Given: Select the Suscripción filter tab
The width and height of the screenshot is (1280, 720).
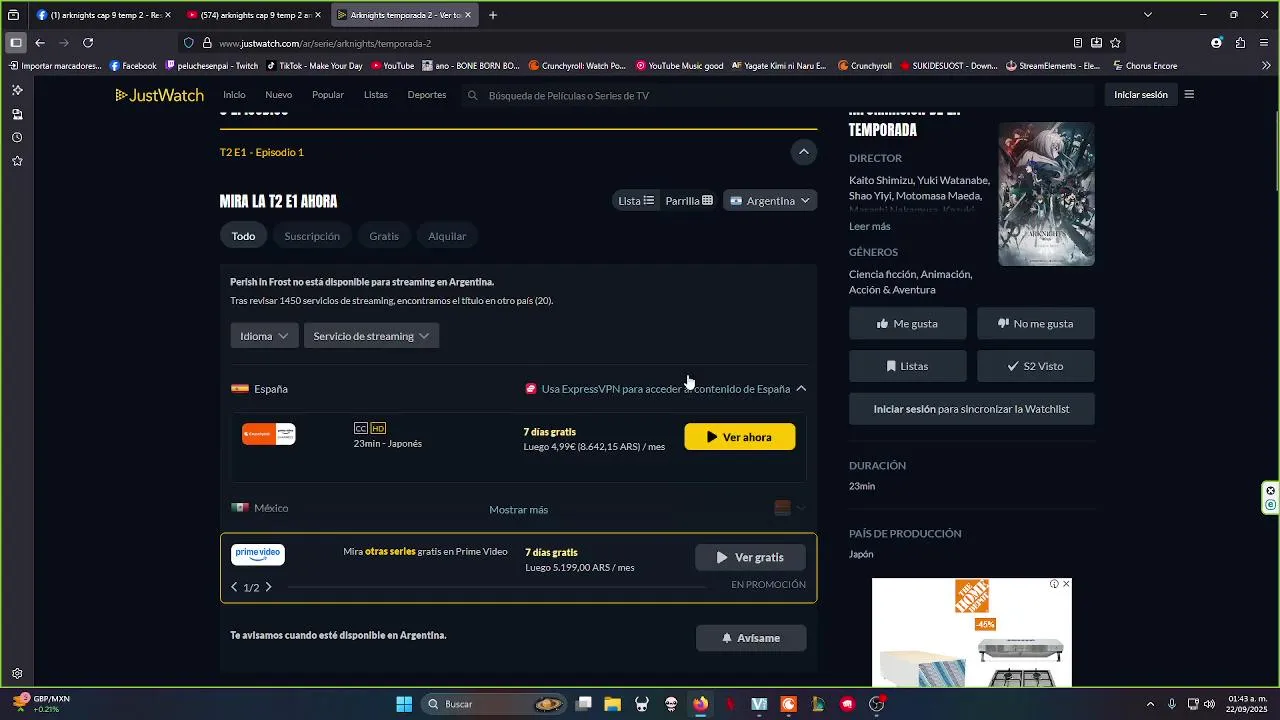Looking at the screenshot, I should pos(312,236).
